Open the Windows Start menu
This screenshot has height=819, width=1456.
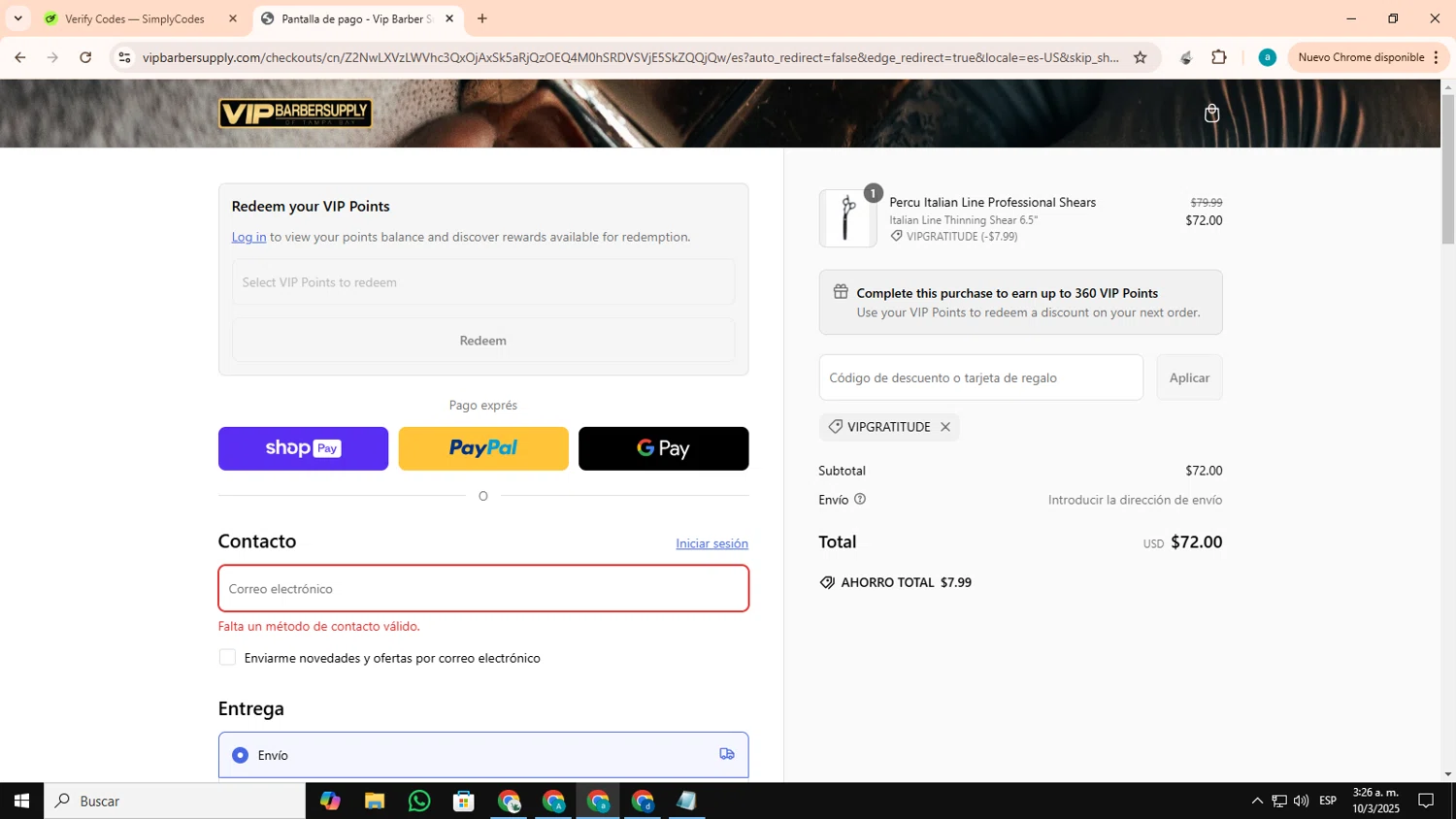(x=21, y=801)
